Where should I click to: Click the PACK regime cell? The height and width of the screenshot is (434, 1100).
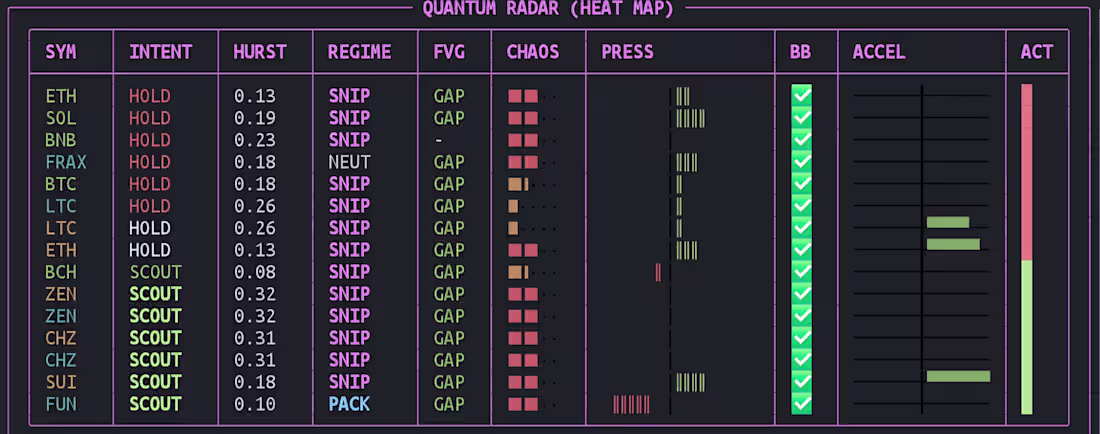pos(349,404)
